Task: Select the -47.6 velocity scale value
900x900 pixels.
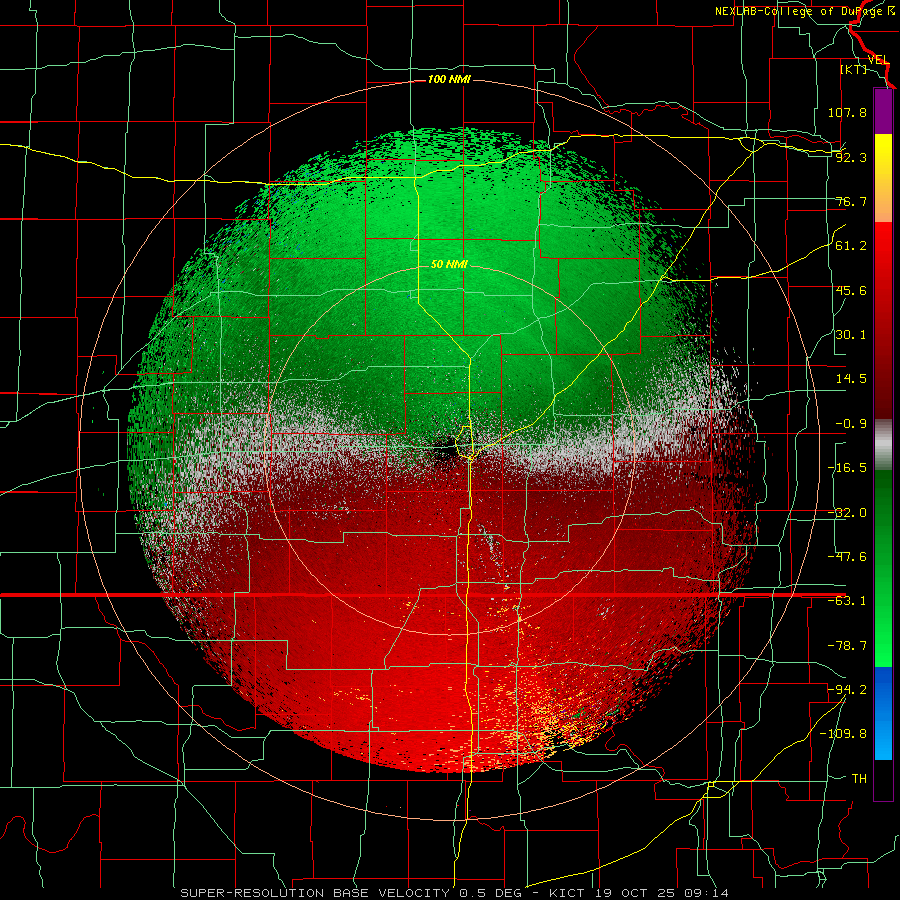Action: [847, 557]
